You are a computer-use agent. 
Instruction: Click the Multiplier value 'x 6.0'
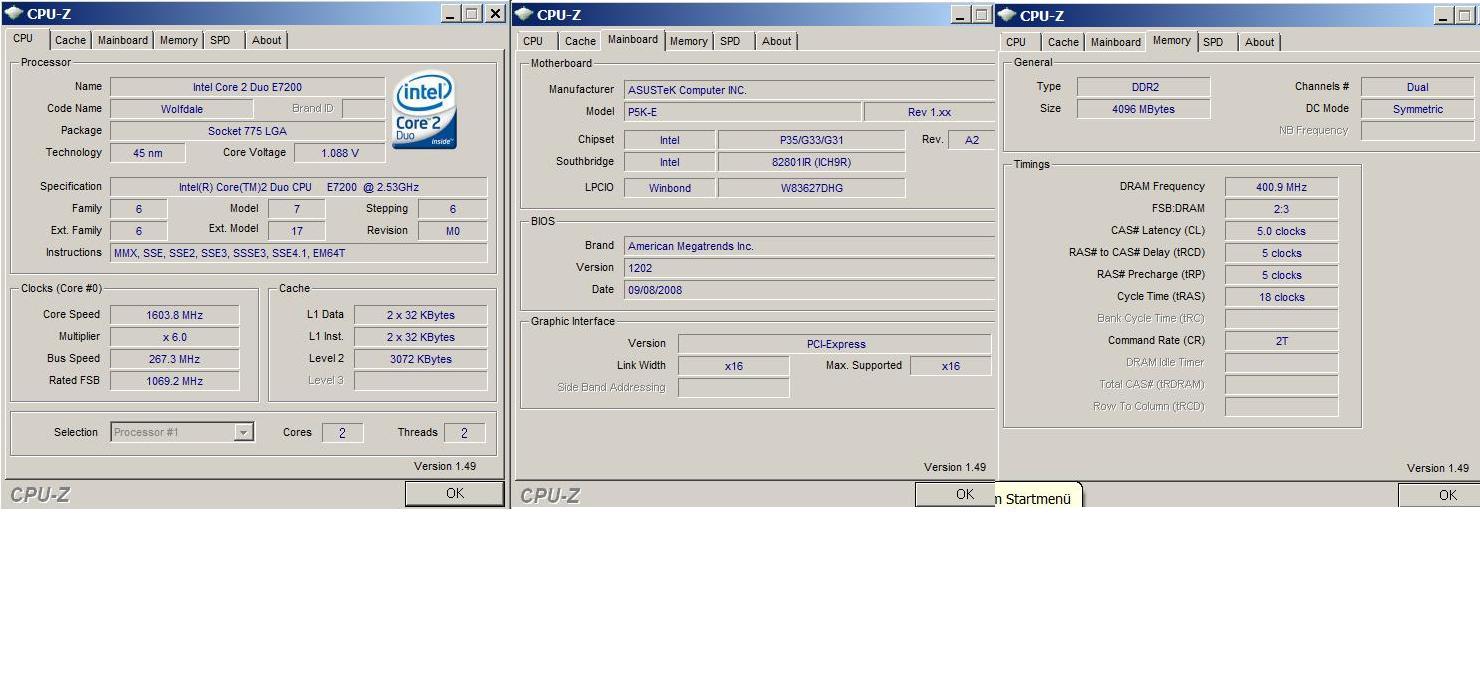[x=174, y=337]
